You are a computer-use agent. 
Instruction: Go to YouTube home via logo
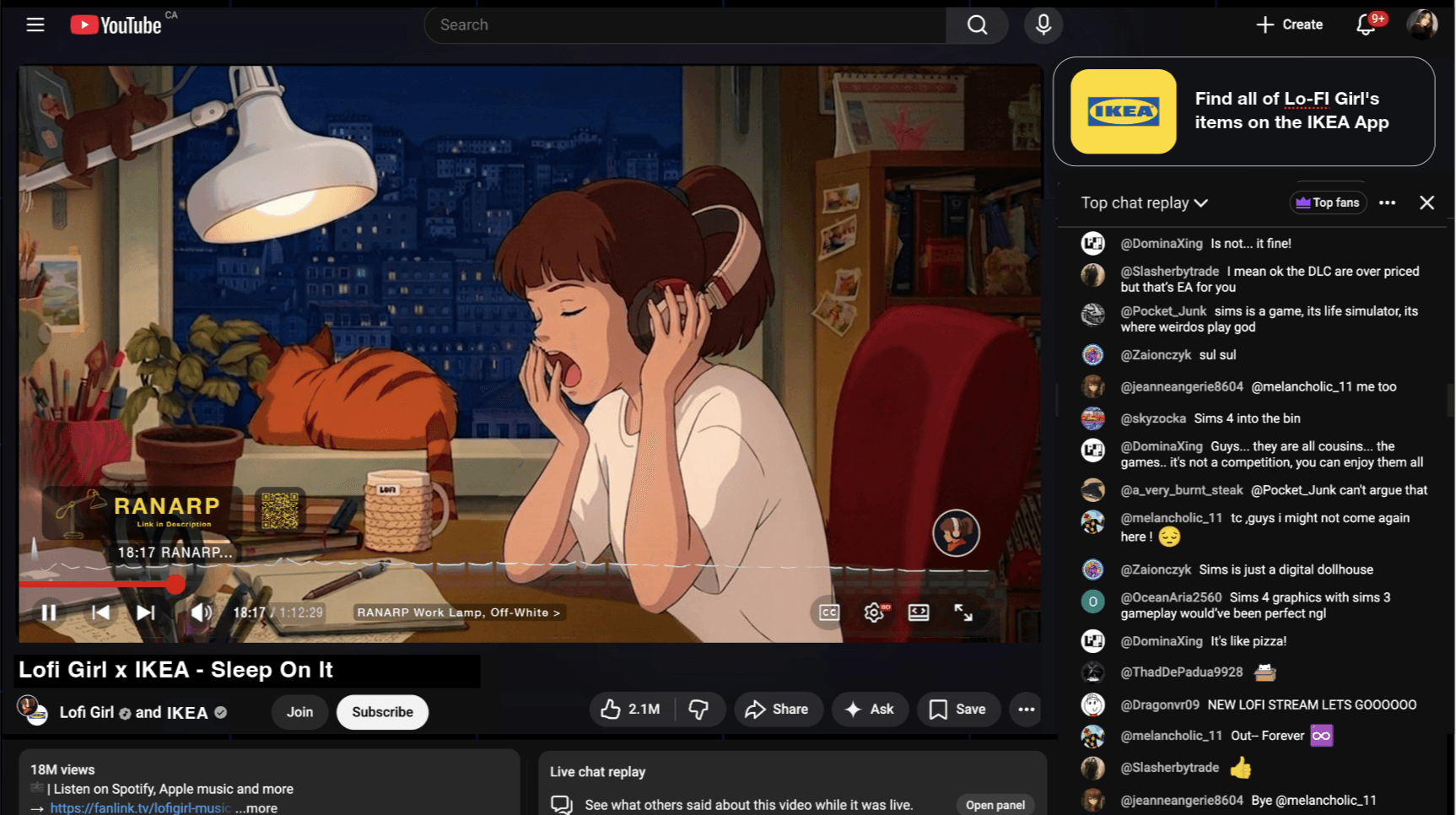(x=116, y=25)
